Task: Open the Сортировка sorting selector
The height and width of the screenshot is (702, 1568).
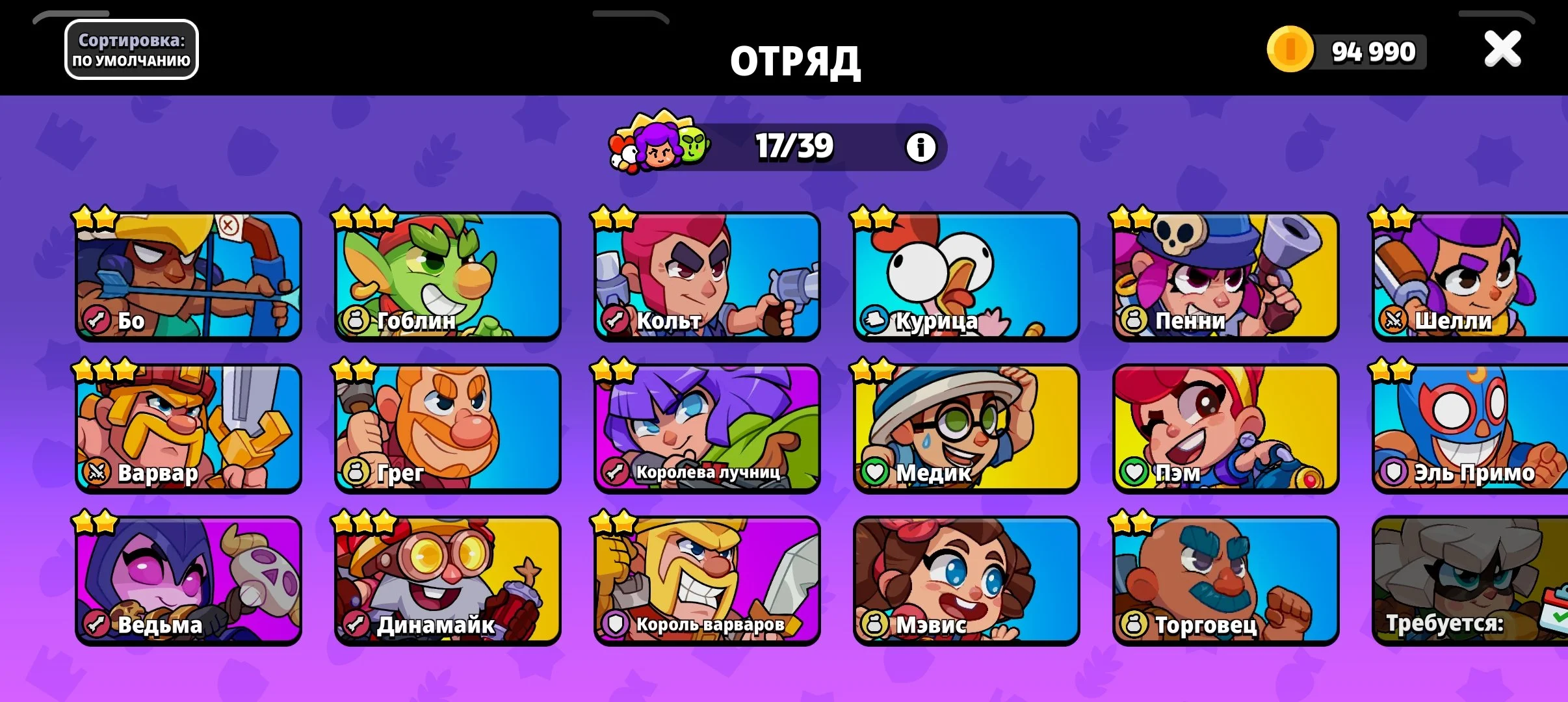Action: click(131, 50)
